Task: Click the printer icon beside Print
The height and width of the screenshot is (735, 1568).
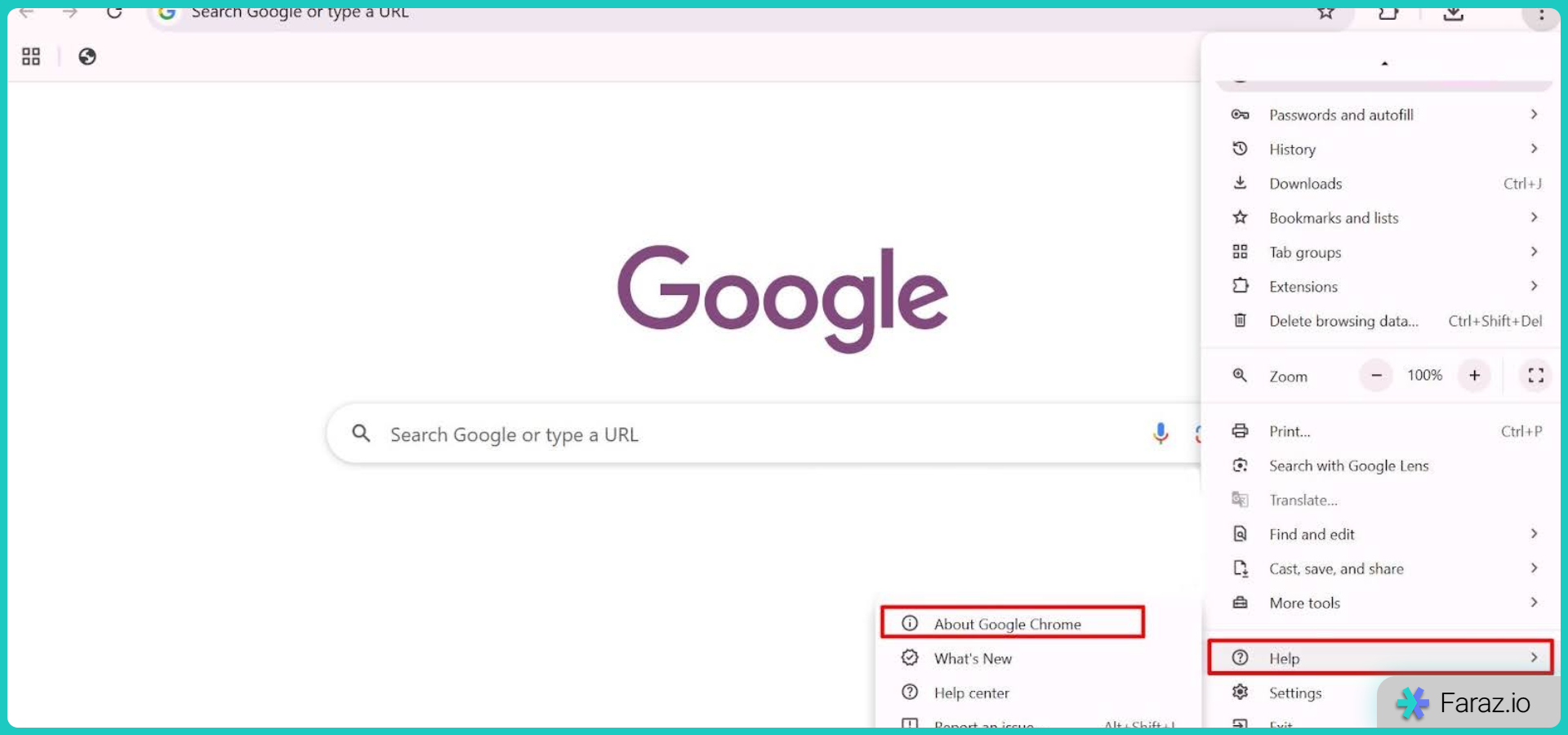Action: [1240, 430]
